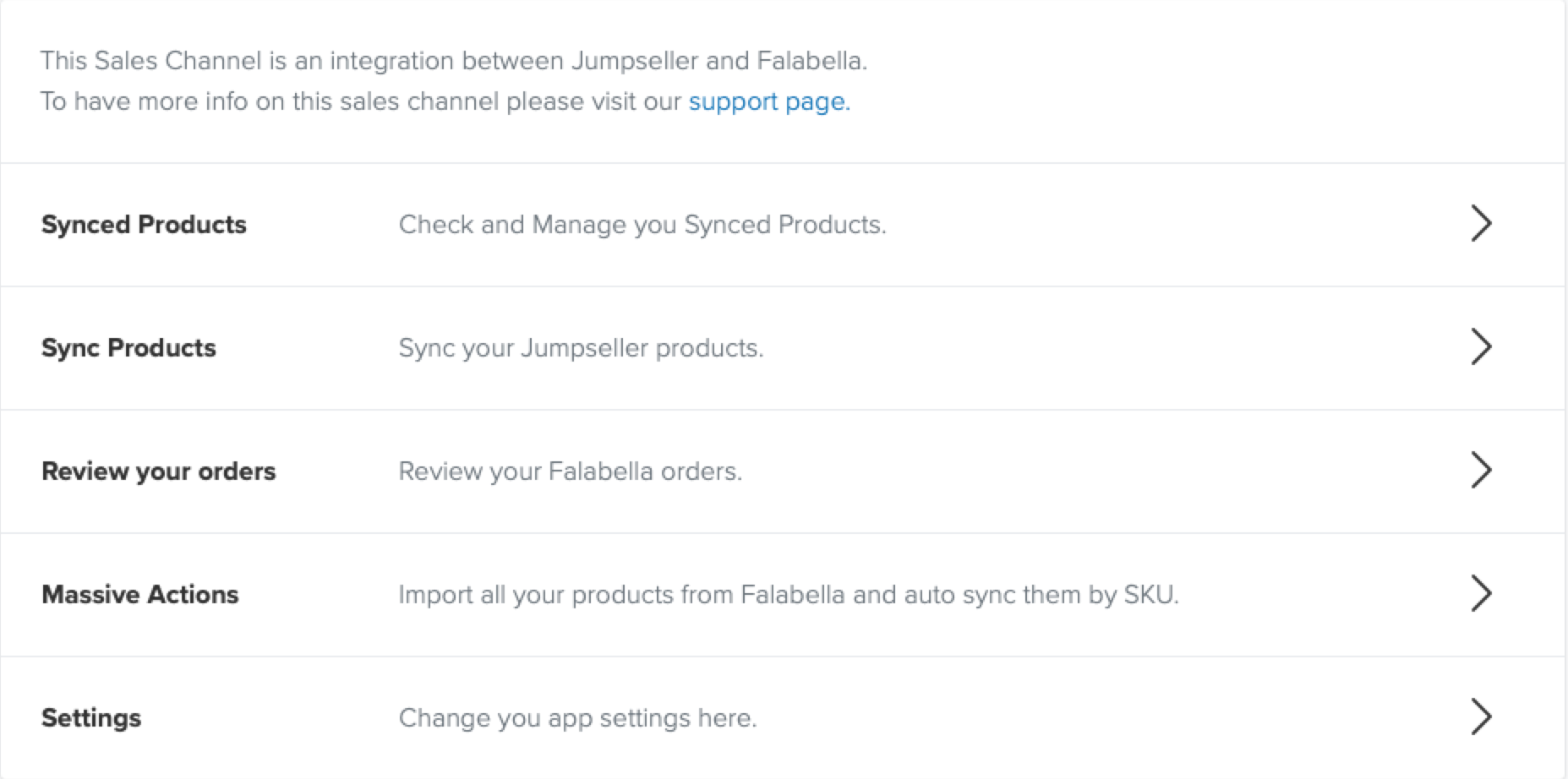Viewport: 1568px width, 779px height.
Task: Open the Settings title
Action: pyautogui.click(x=91, y=718)
